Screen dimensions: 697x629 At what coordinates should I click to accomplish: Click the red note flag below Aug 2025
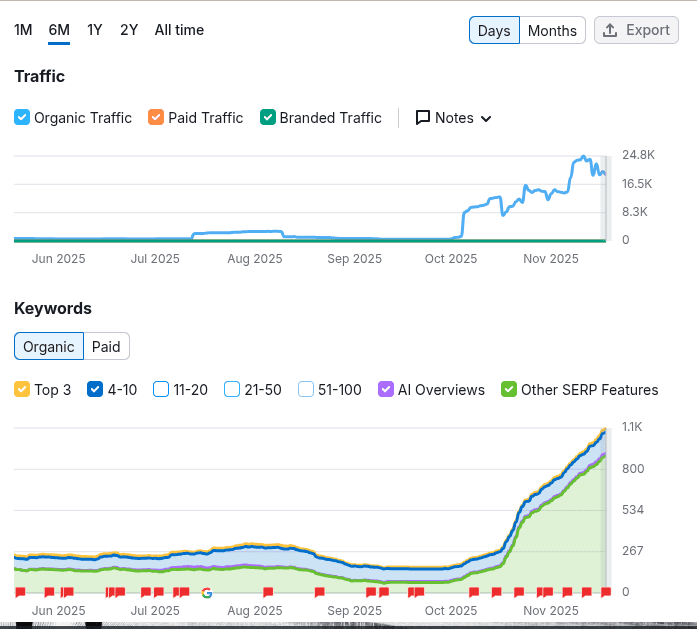tap(269, 593)
